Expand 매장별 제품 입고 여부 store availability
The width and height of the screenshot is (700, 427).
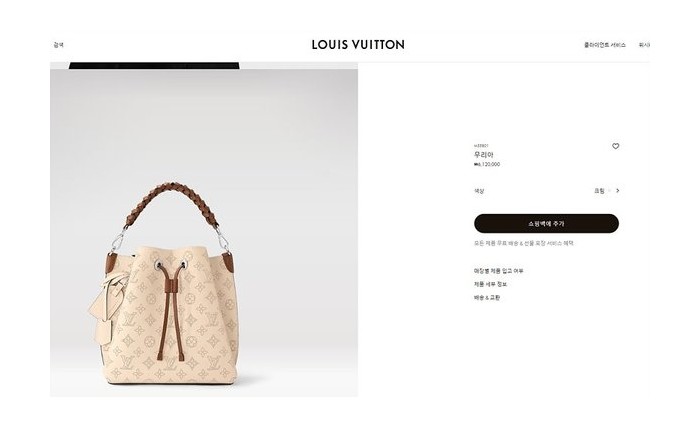pos(498,271)
